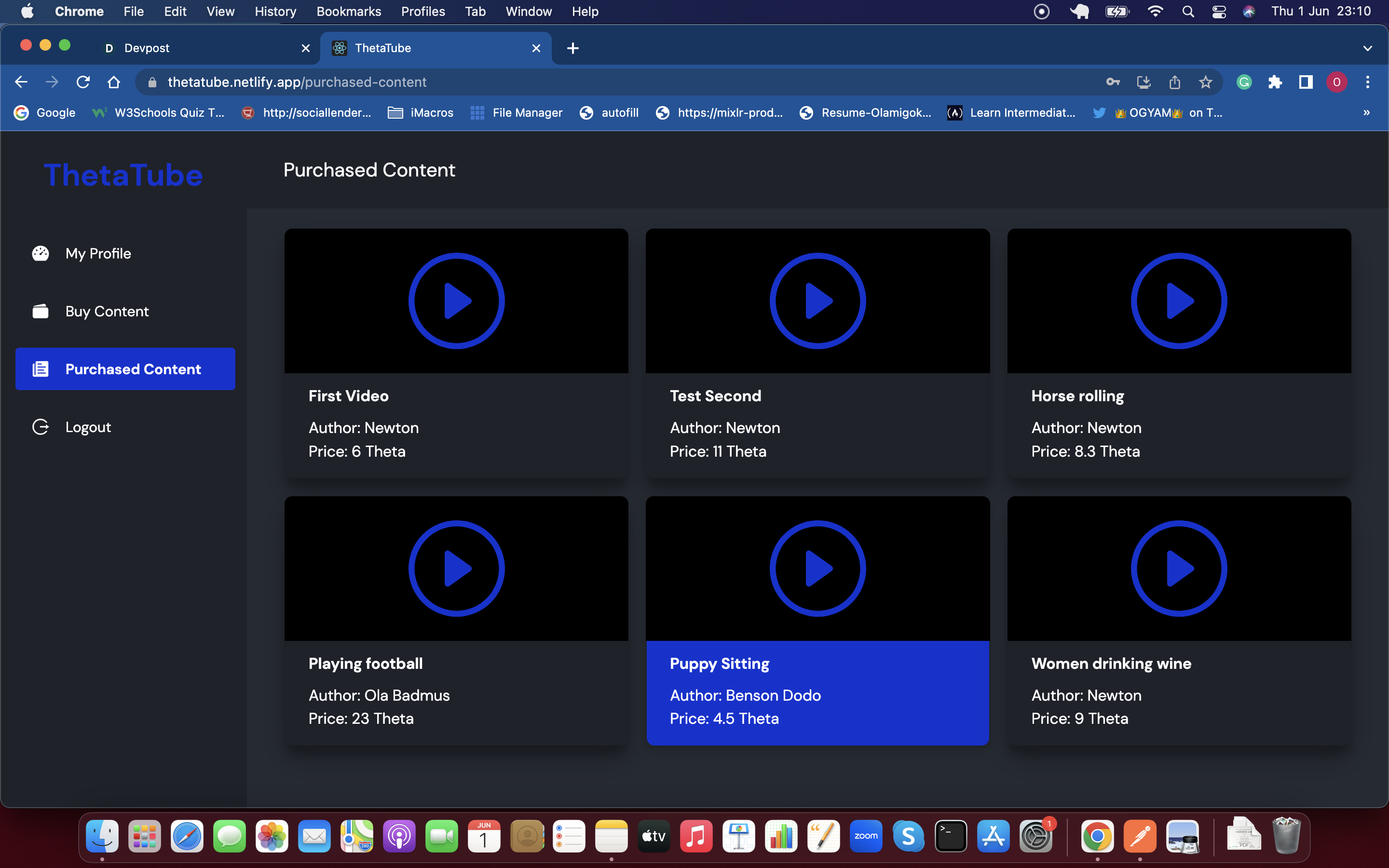Open the Puppy Sitting card title
The width and height of the screenshot is (1389, 868).
(x=719, y=664)
